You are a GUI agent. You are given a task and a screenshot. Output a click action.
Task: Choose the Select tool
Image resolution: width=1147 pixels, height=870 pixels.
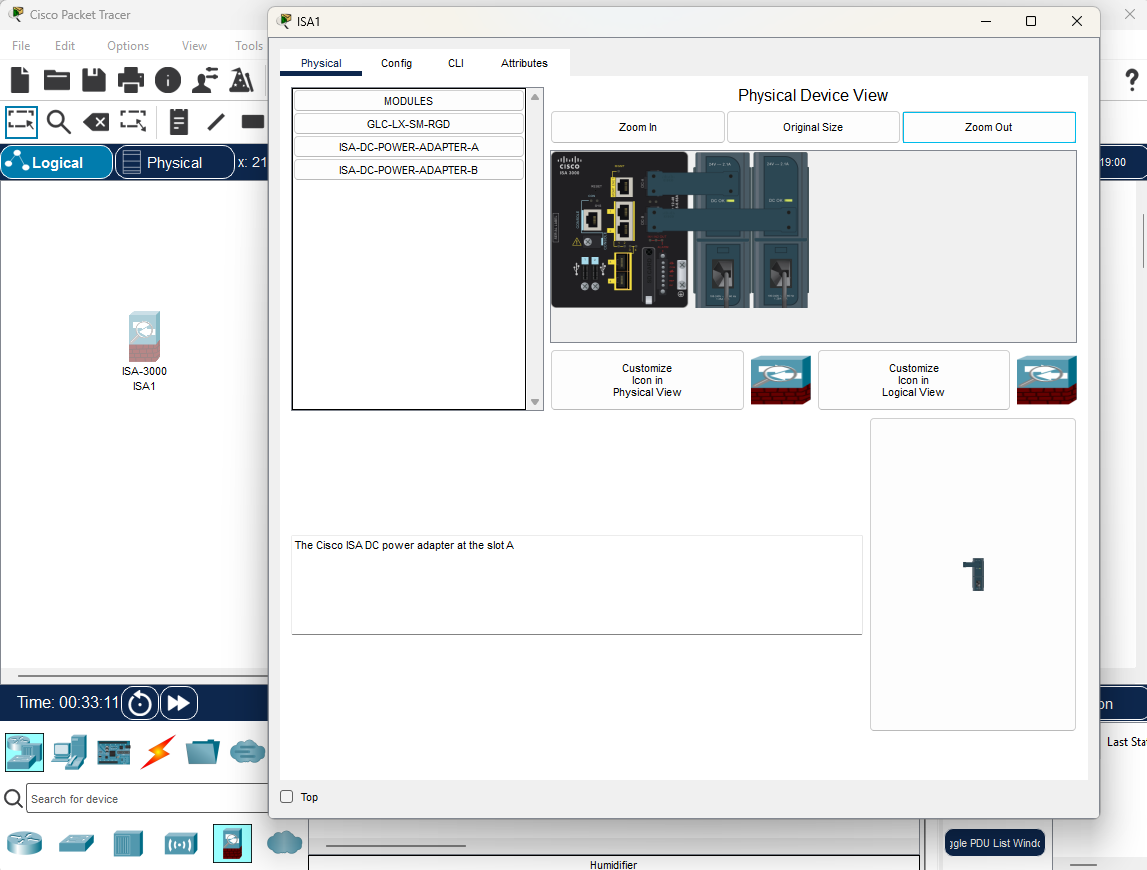point(21,121)
